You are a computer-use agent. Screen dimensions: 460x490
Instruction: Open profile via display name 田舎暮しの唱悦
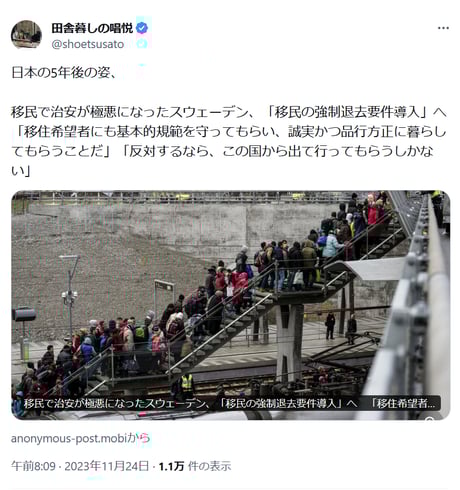point(92,28)
